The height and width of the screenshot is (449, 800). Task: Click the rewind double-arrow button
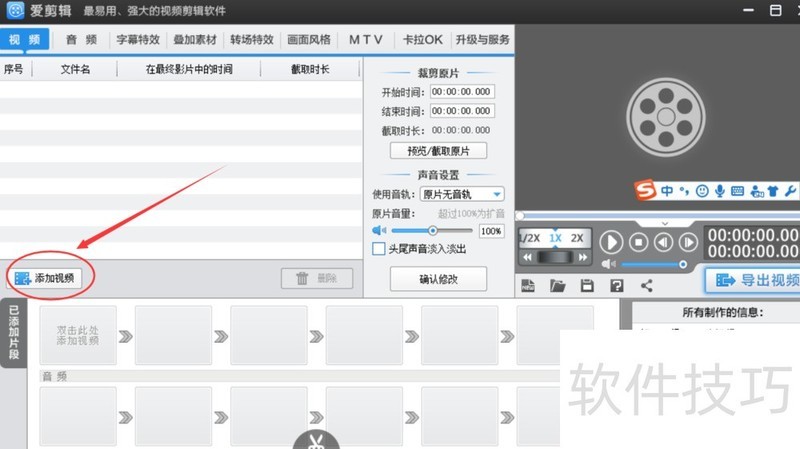528,258
